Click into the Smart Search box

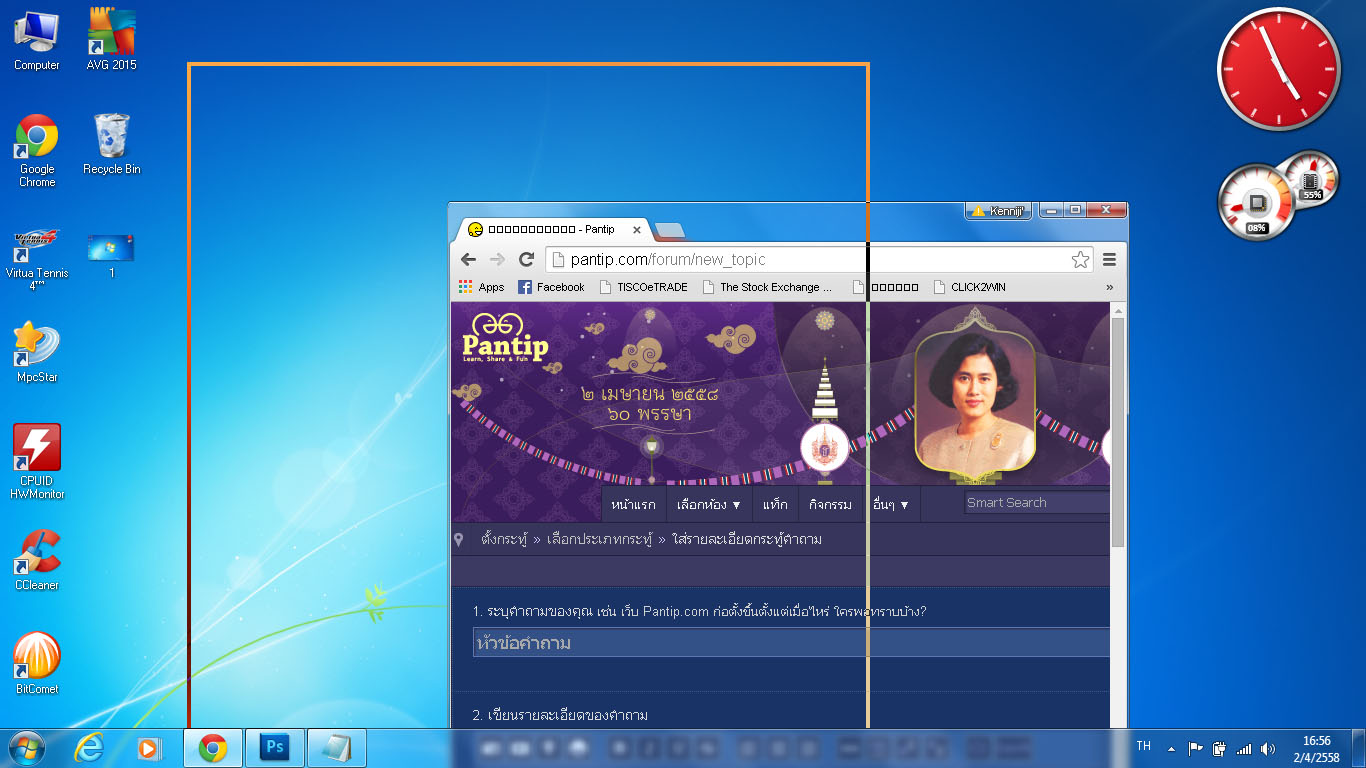(1037, 502)
